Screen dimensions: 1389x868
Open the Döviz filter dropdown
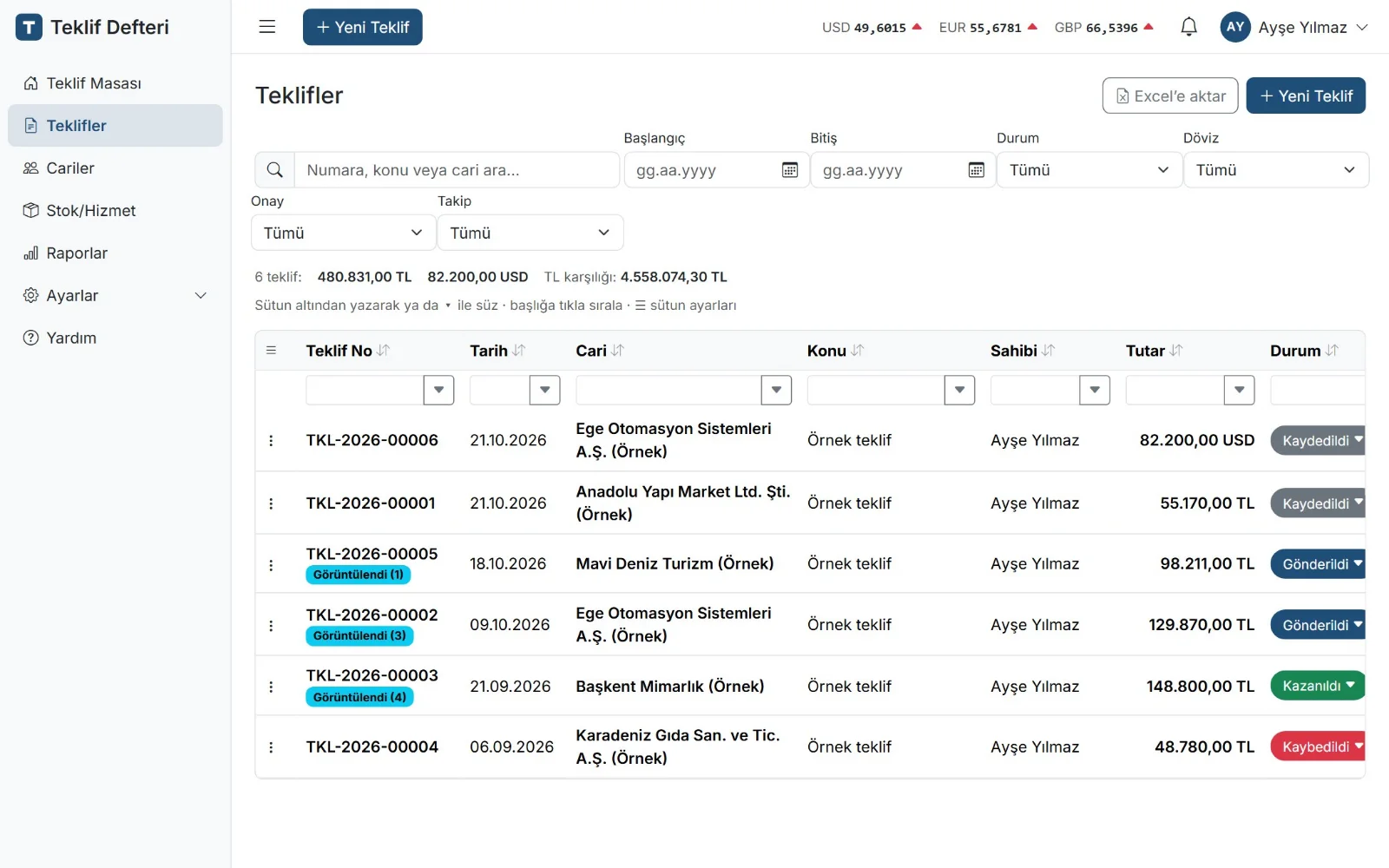point(1276,170)
